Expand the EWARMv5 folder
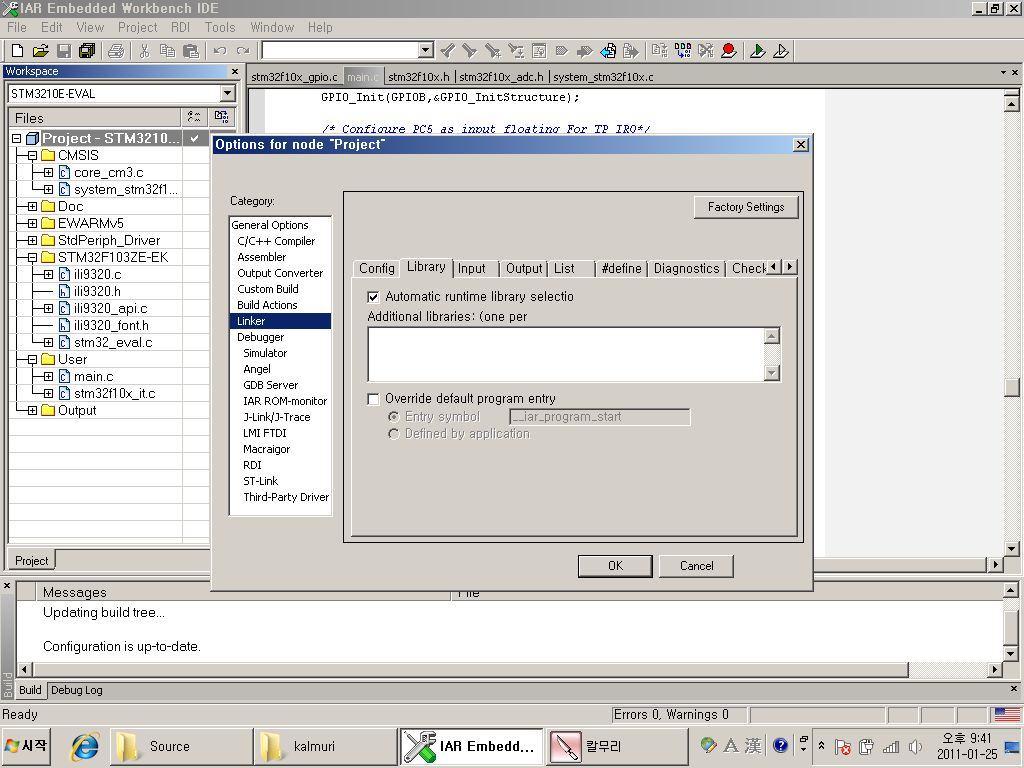1024x768 pixels. tap(32, 223)
